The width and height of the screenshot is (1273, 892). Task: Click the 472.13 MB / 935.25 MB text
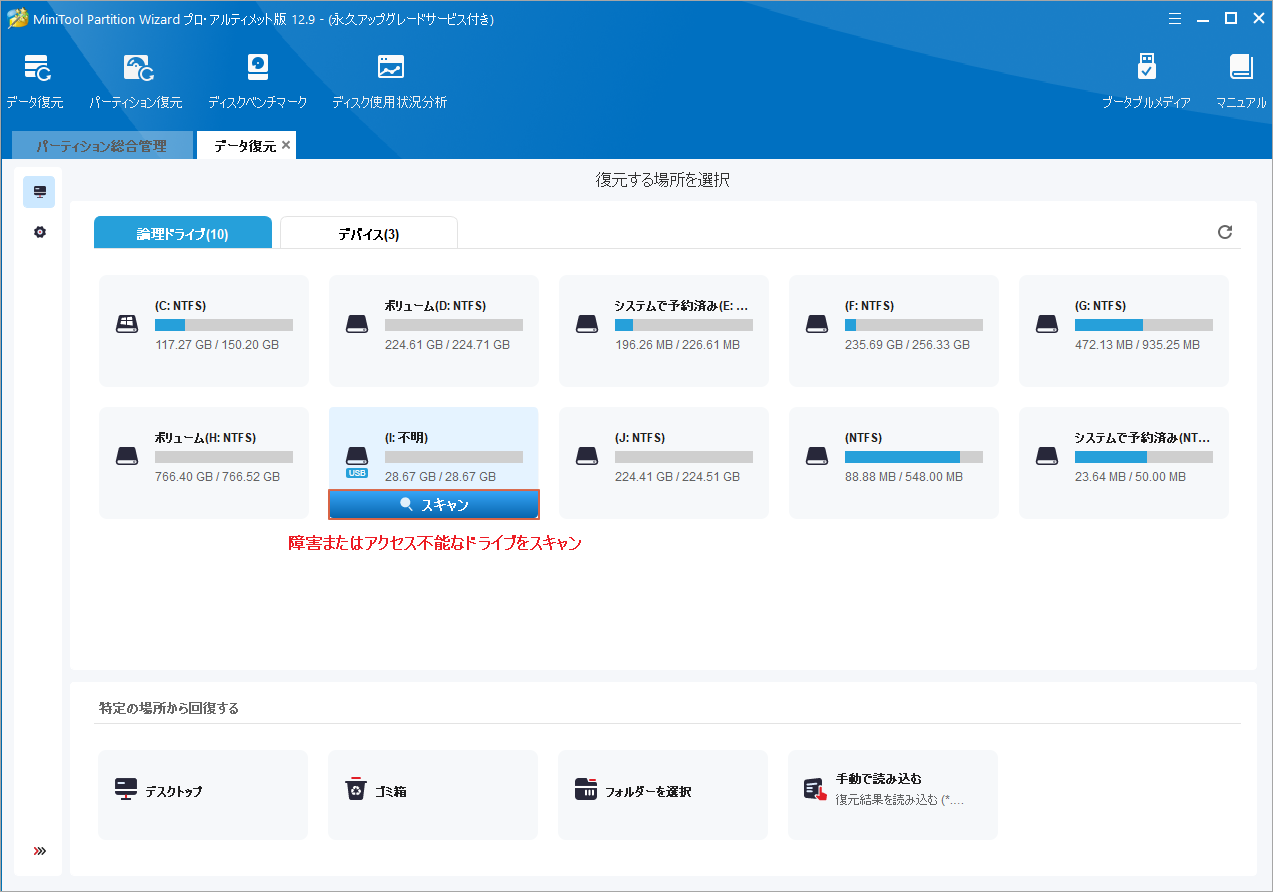tap(1137, 345)
